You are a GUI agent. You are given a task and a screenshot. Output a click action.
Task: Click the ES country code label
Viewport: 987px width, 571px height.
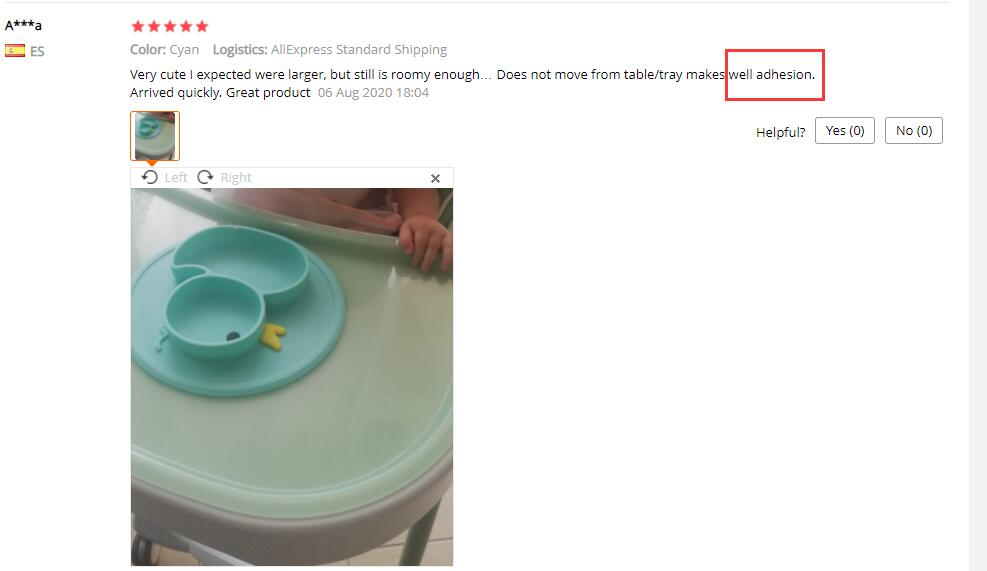[37, 51]
